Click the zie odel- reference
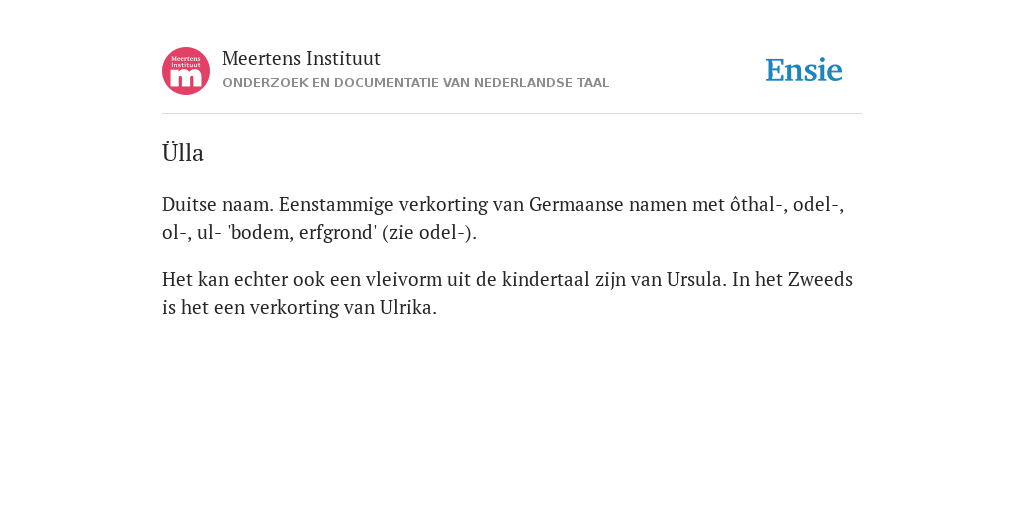Viewport: 1024px width, 512px height. point(429,232)
